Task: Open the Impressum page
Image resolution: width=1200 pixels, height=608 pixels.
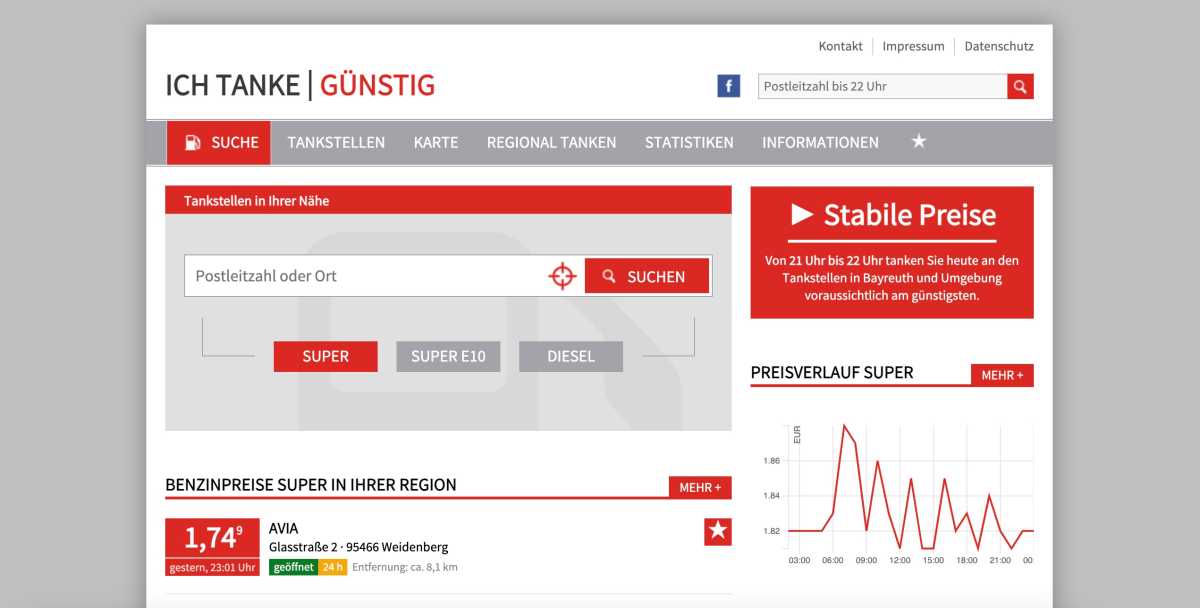Action: [x=913, y=46]
